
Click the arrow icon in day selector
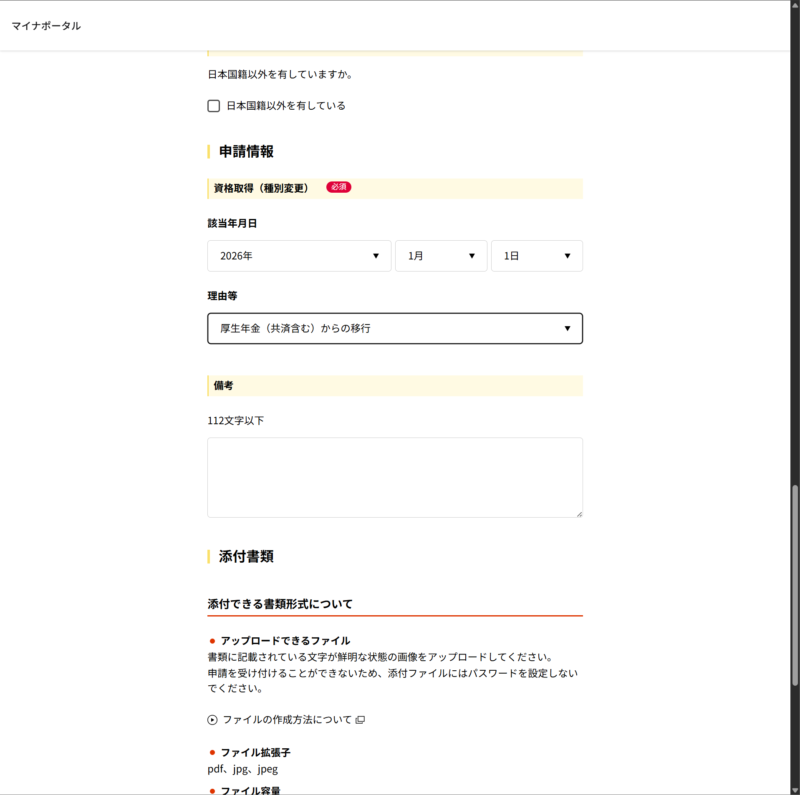[567, 256]
